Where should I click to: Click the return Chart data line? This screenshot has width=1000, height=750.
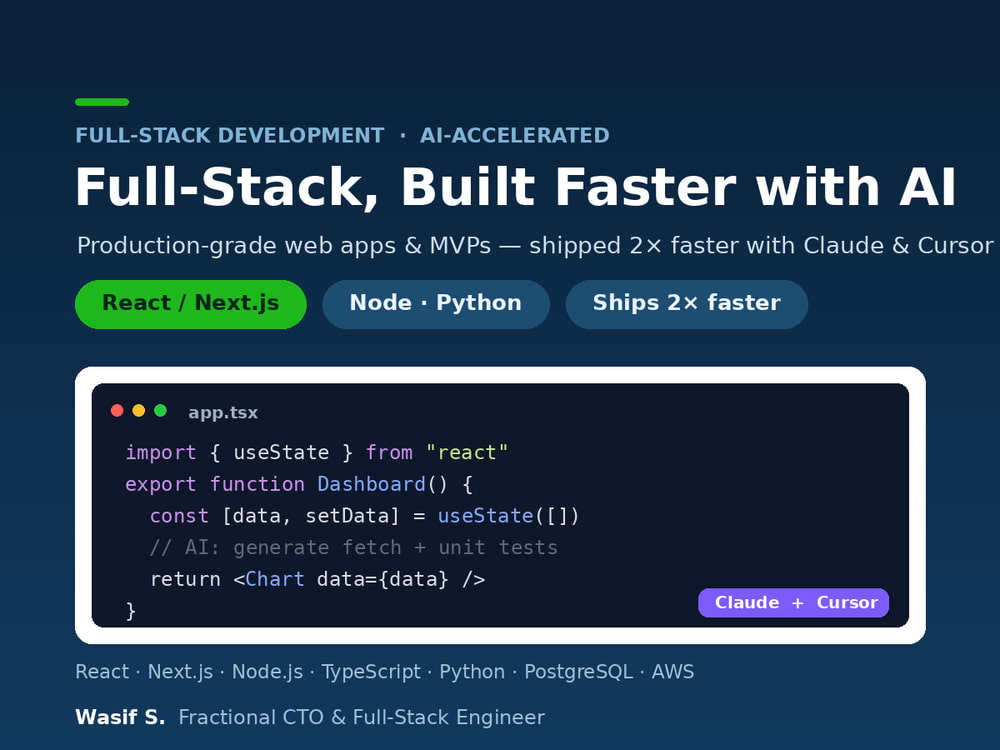318,579
